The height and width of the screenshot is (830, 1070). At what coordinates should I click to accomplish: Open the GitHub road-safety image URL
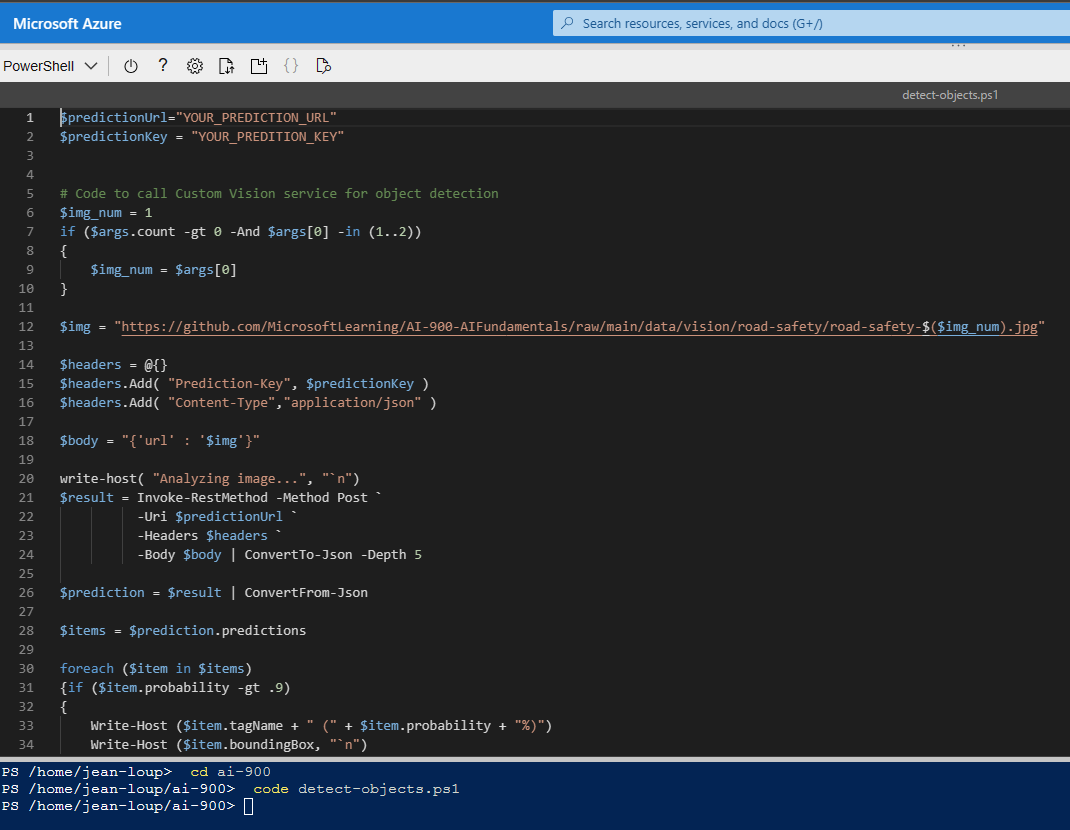pos(579,327)
